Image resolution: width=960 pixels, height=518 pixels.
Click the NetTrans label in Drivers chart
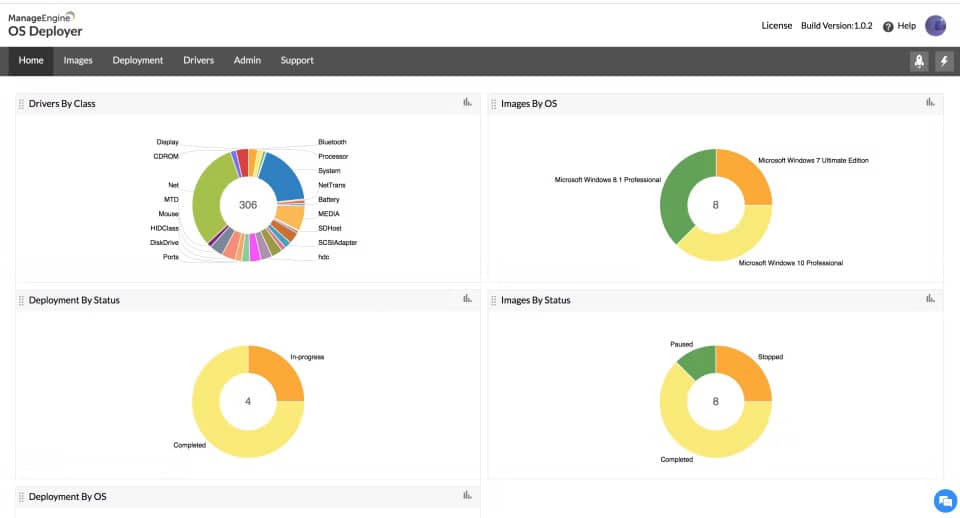point(331,185)
